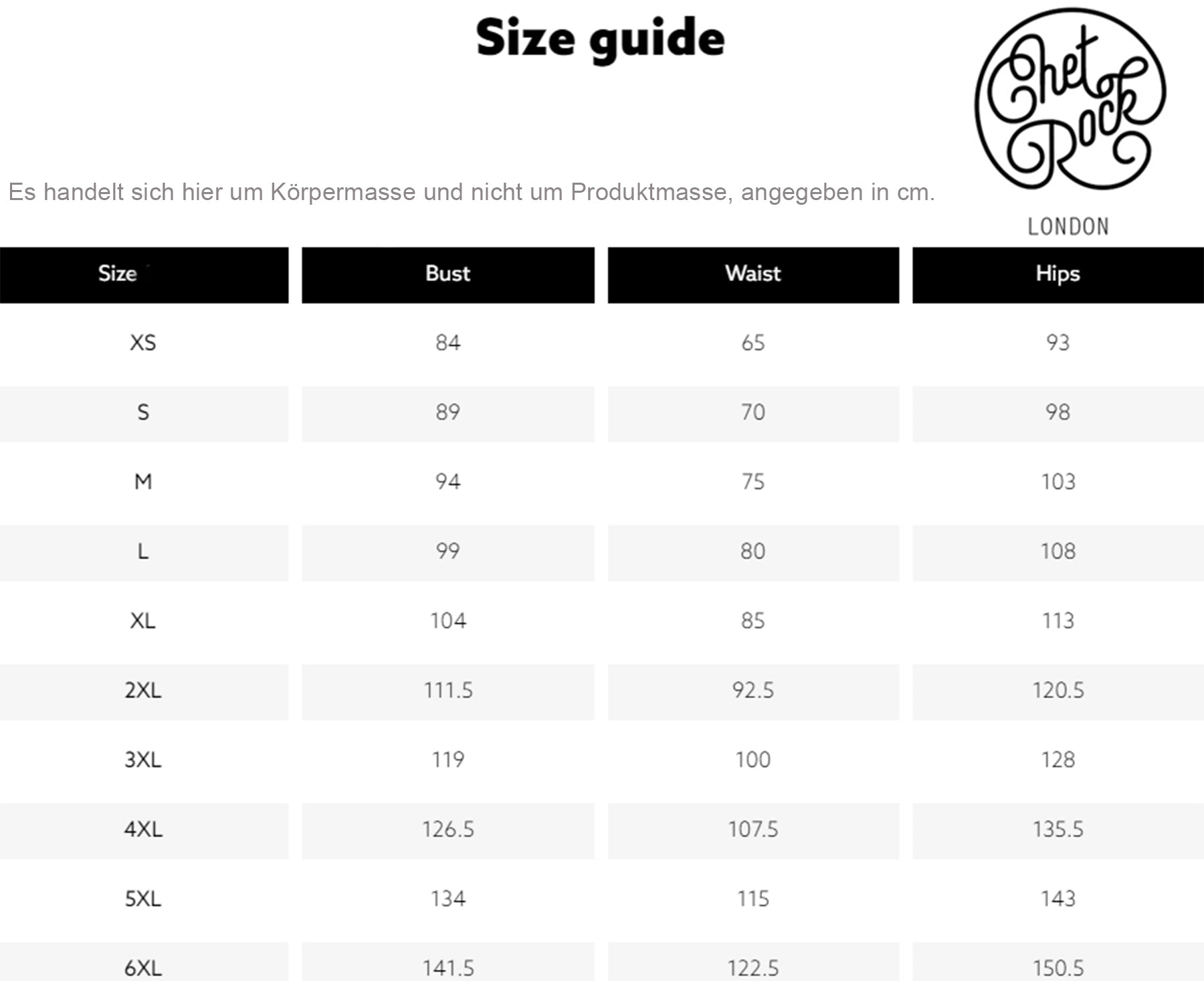
Task: Select the 6XL size label
Action: [x=142, y=968]
